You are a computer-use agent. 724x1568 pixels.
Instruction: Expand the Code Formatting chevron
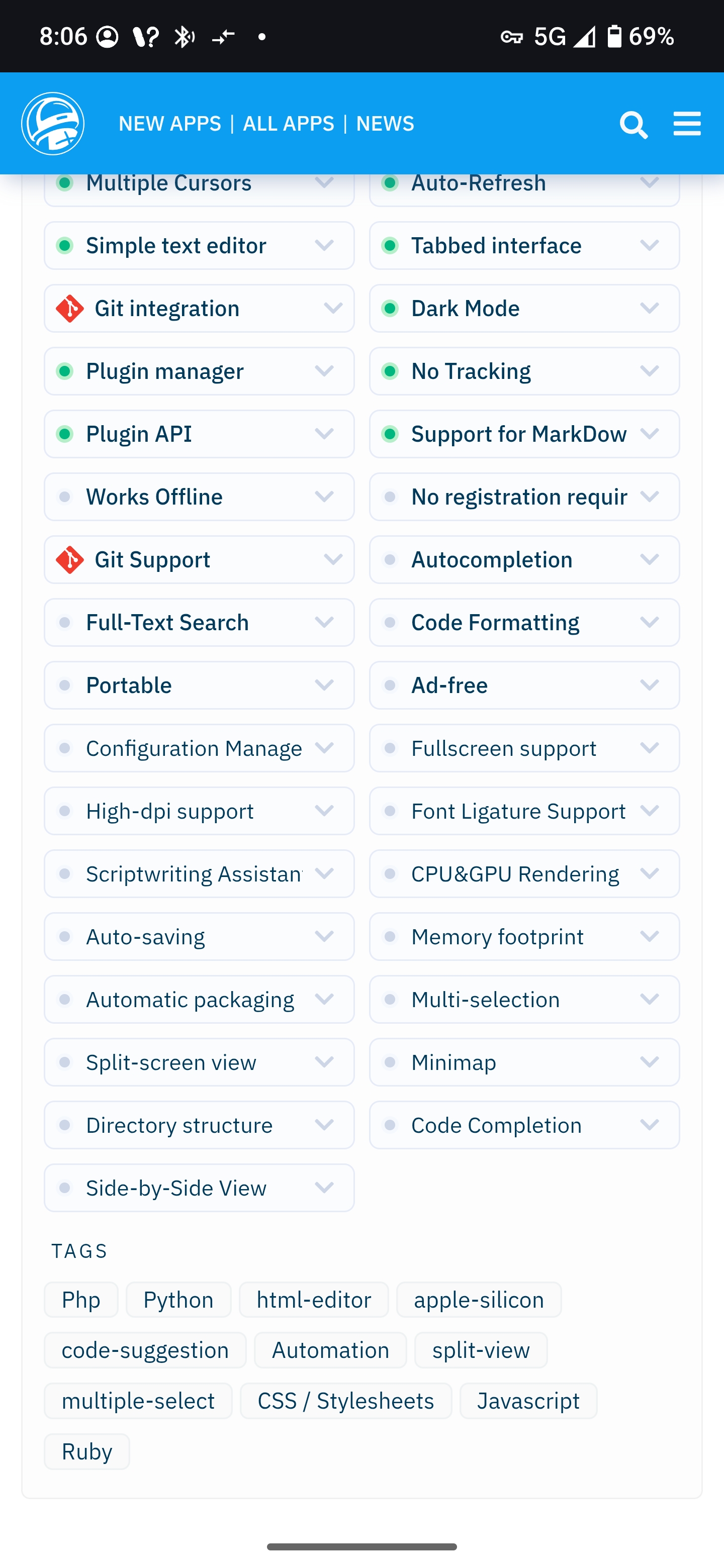click(x=650, y=623)
